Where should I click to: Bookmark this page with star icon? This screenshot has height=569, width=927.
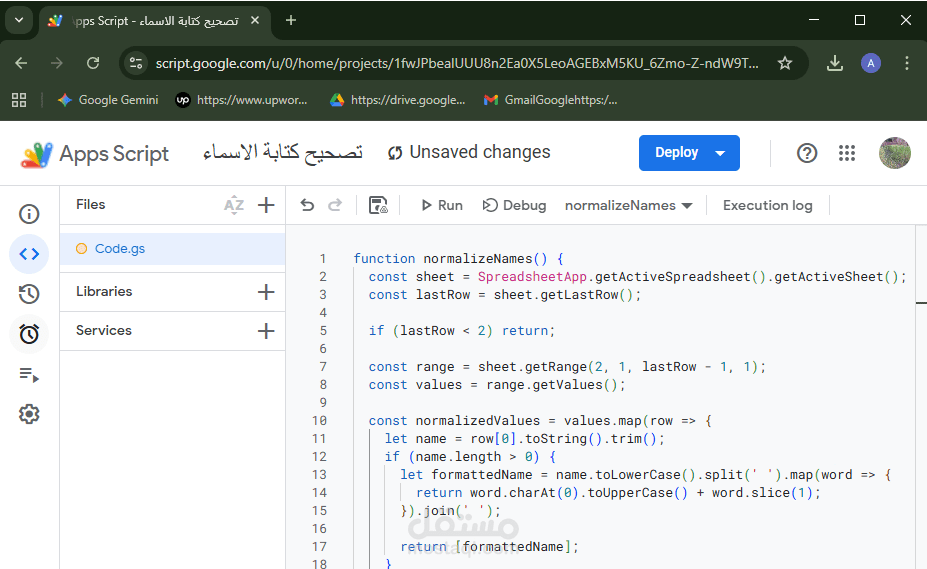click(785, 63)
